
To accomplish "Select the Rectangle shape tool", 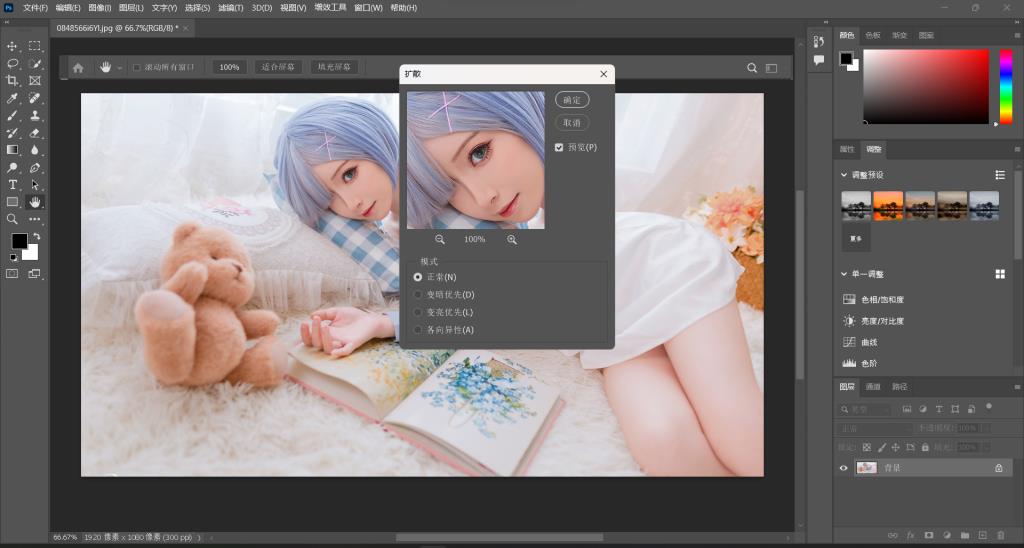I will (12, 202).
